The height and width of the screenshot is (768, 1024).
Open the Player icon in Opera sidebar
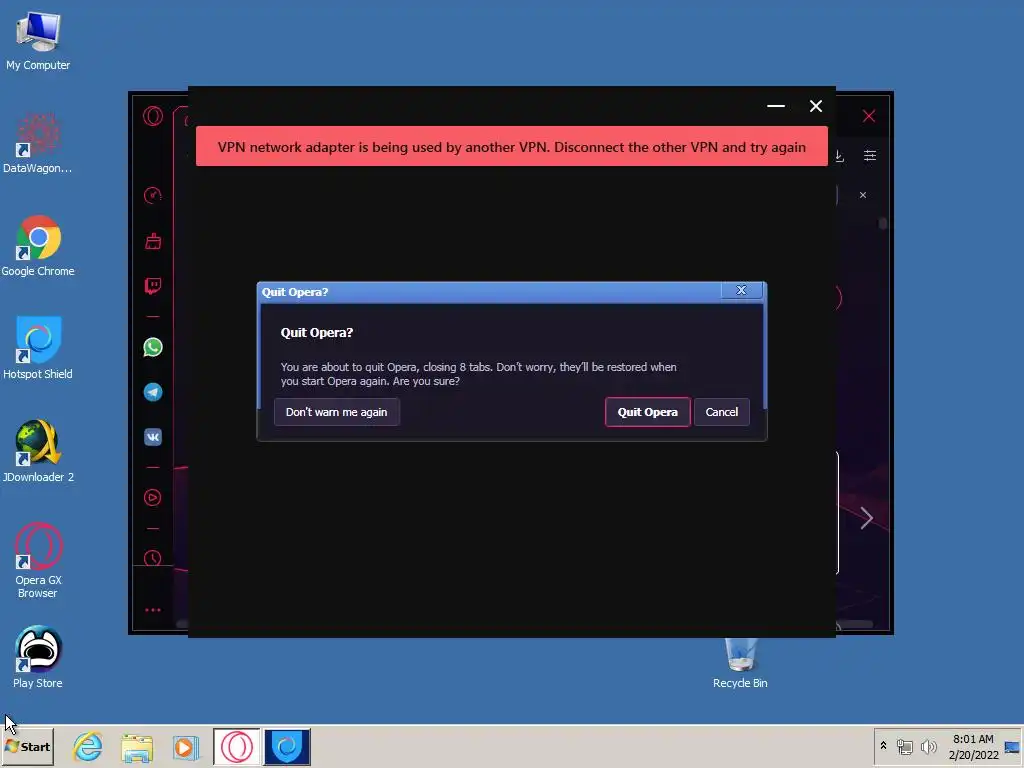click(x=153, y=498)
